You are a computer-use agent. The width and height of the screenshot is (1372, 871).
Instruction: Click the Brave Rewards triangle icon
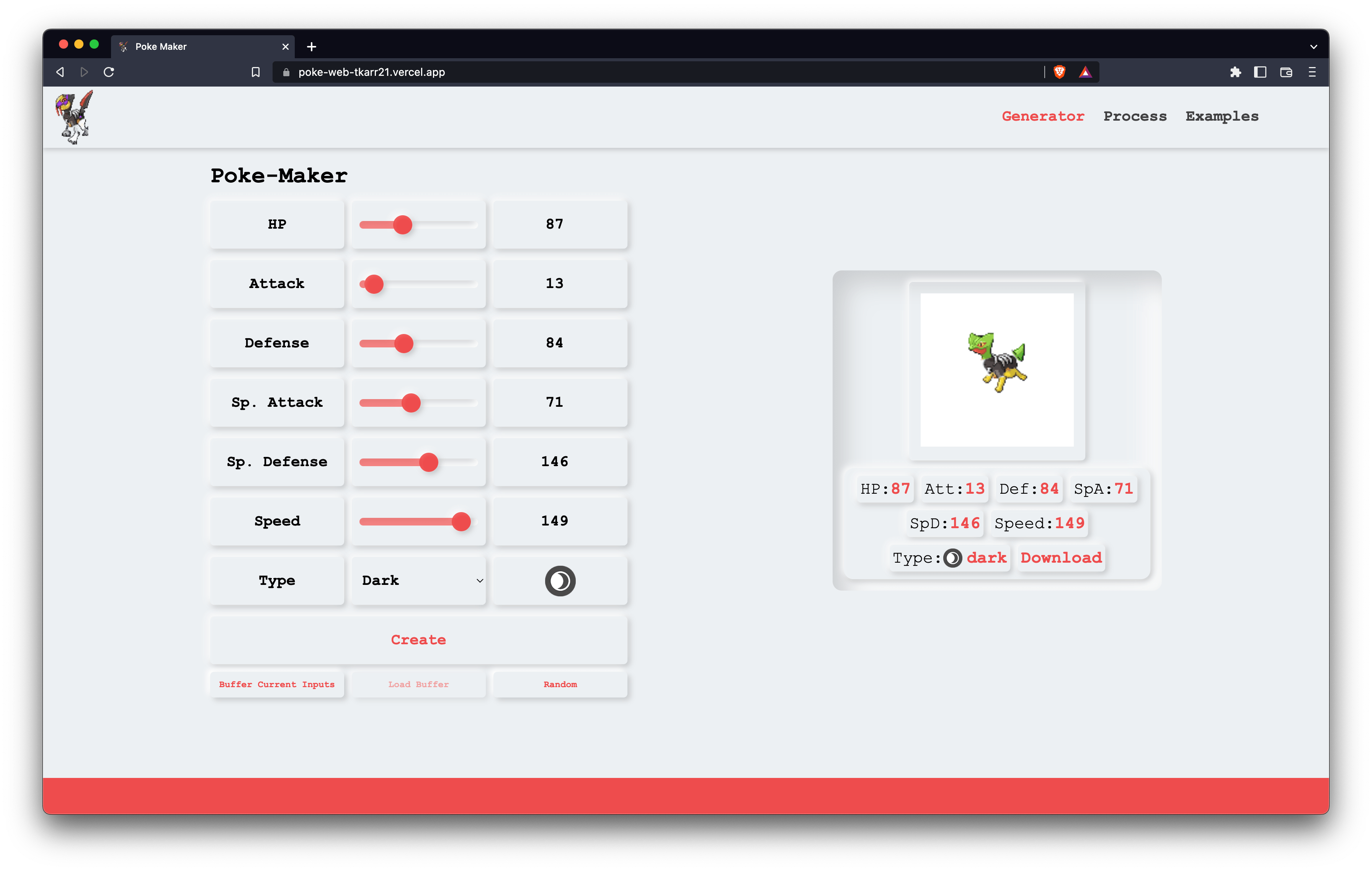(x=1085, y=72)
